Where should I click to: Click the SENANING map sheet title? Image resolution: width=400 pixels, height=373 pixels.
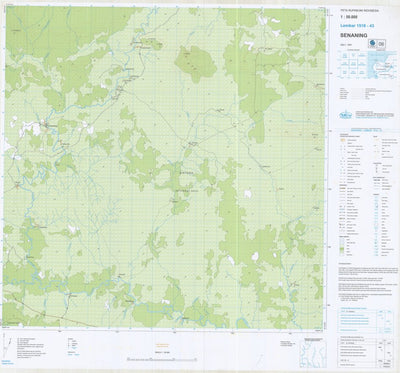tap(354, 35)
